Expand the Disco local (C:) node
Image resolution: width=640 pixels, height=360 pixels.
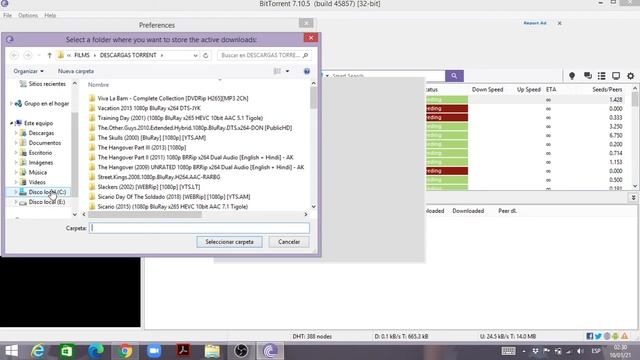click(16, 192)
